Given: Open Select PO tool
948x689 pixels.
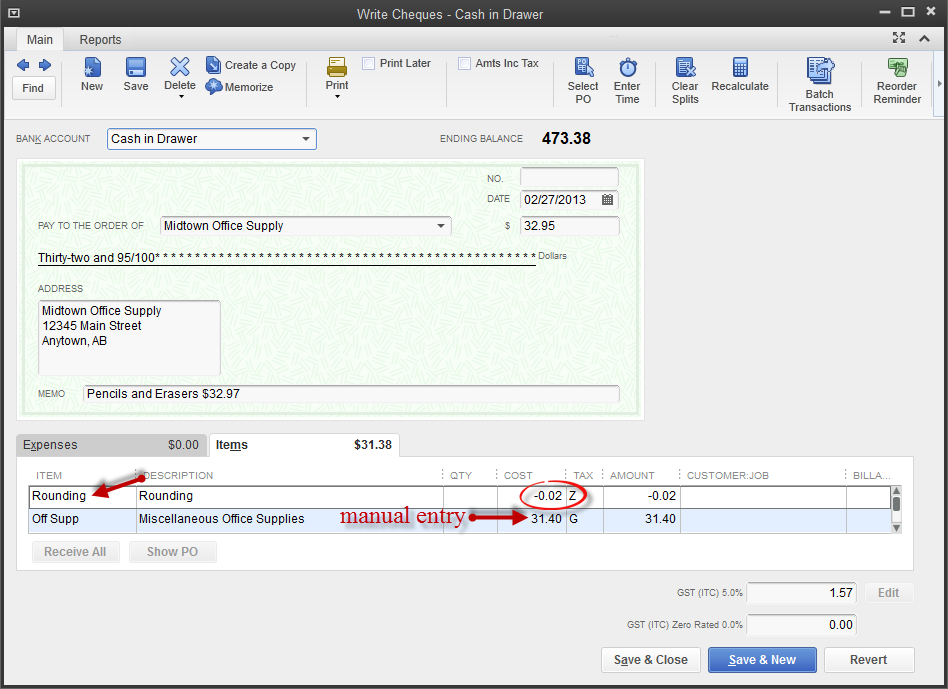Looking at the screenshot, I should pyautogui.click(x=583, y=68).
